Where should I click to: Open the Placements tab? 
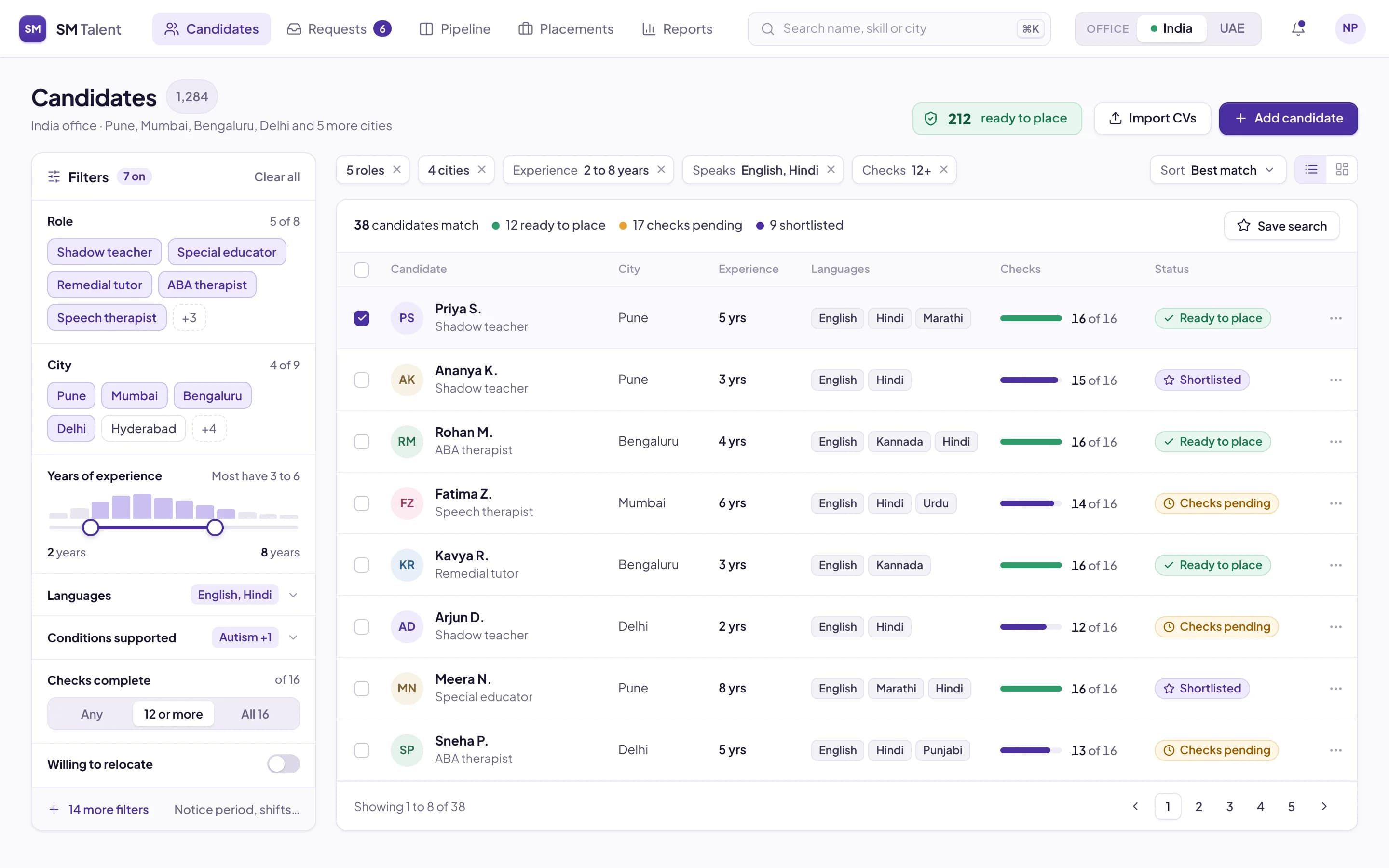pos(566,29)
